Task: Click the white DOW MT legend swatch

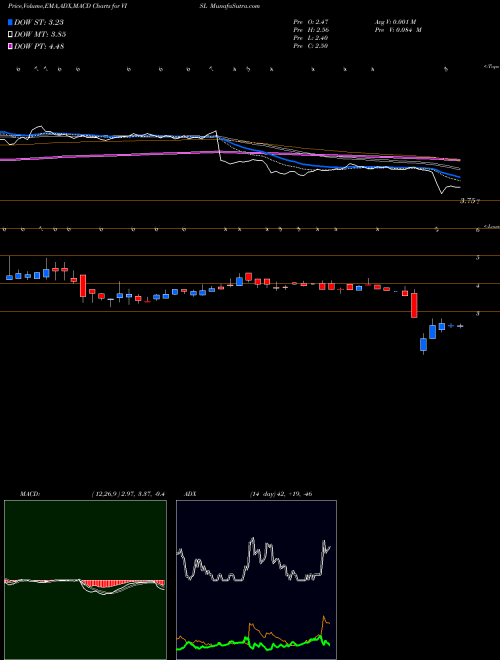Action: [10, 35]
